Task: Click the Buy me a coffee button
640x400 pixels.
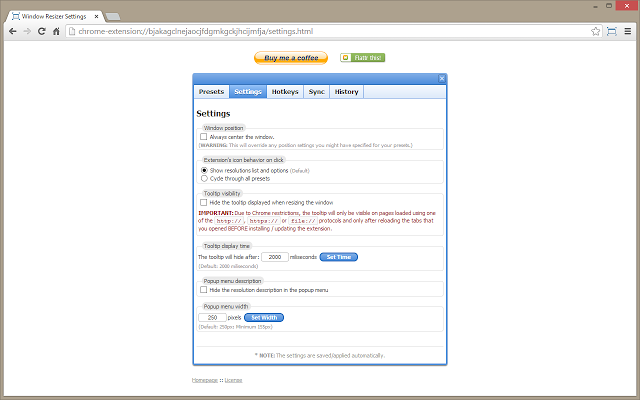Action: [291, 58]
